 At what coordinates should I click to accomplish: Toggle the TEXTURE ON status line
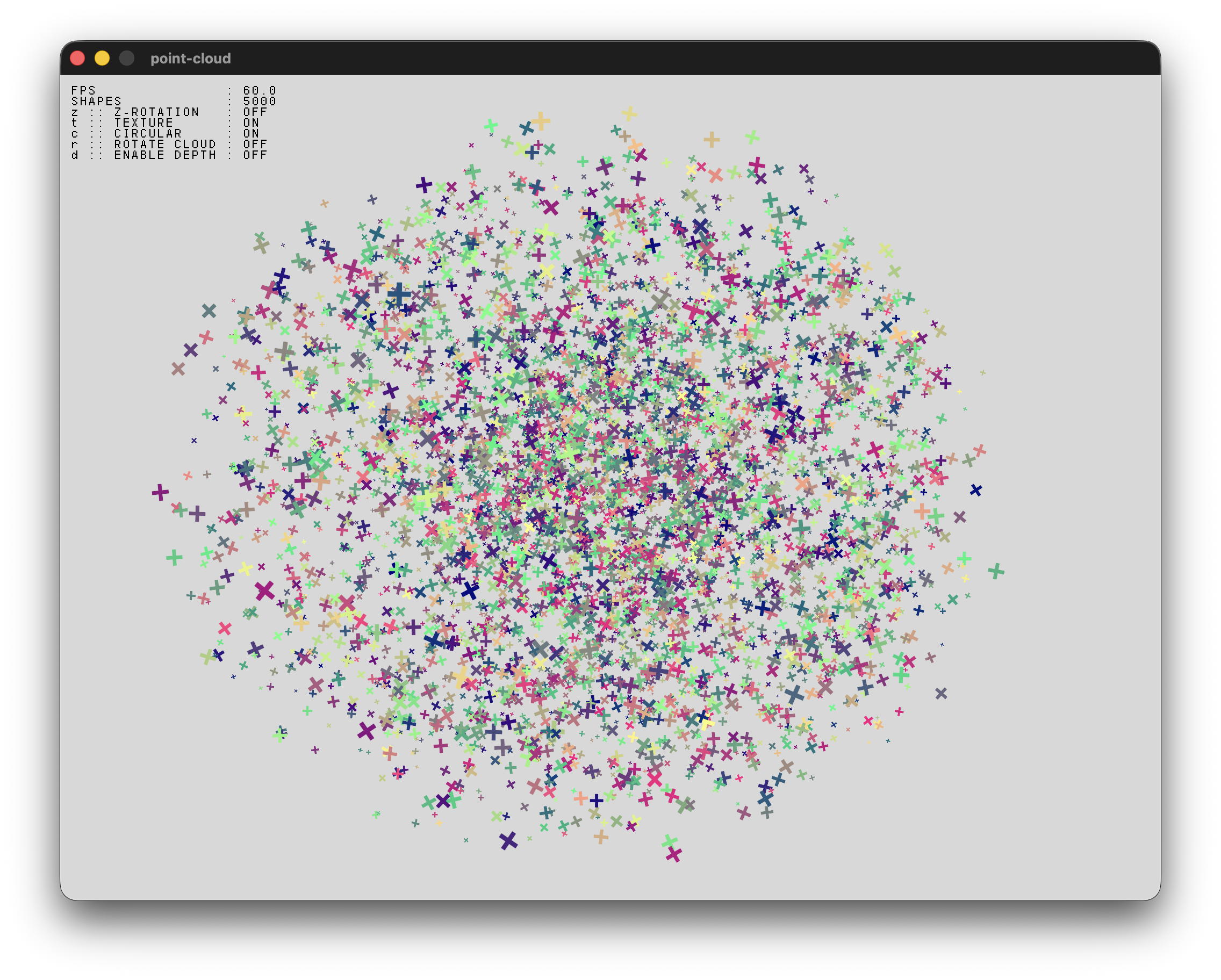pyautogui.click(x=164, y=123)
